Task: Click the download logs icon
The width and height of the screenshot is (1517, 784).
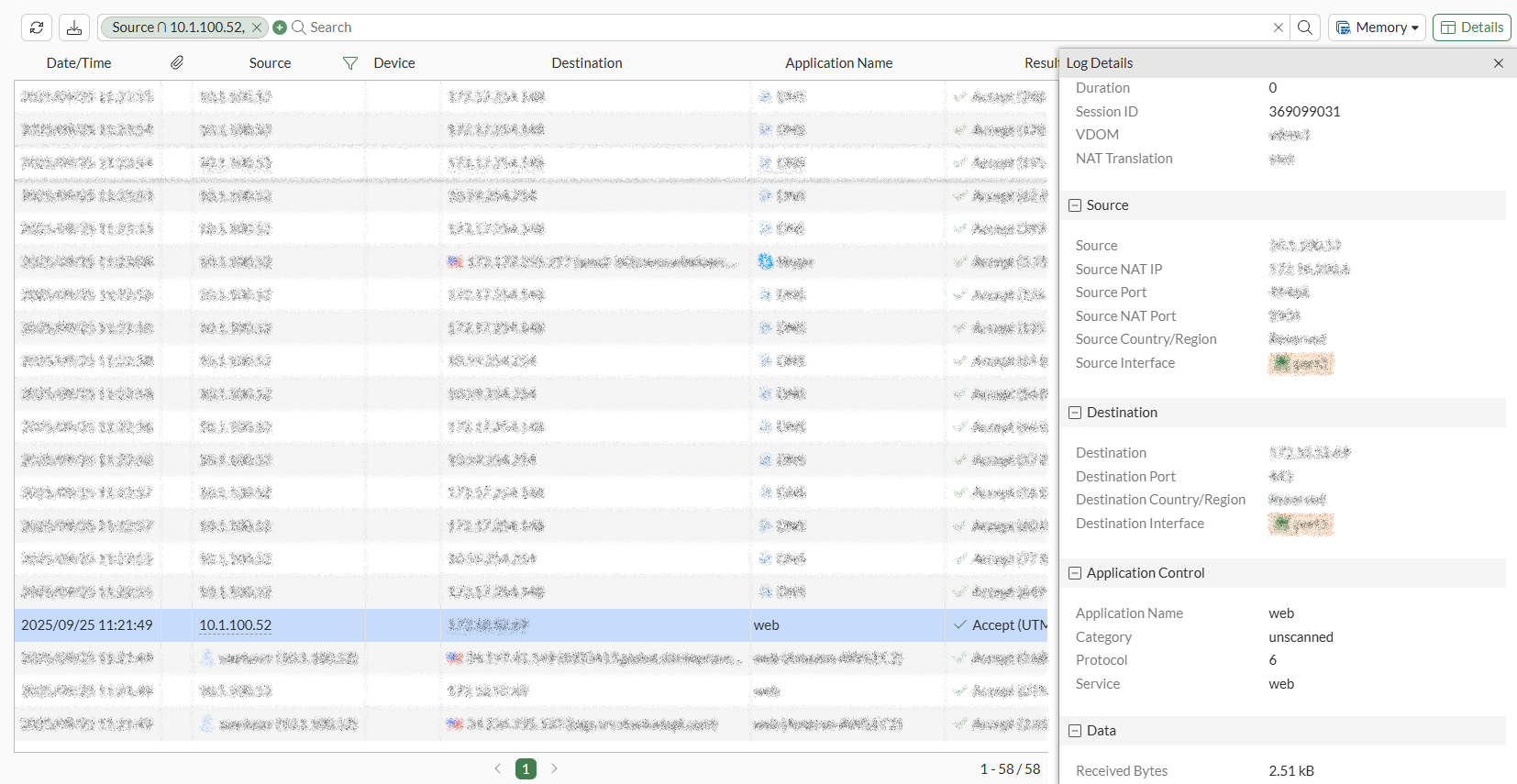Action: point(74,28)
